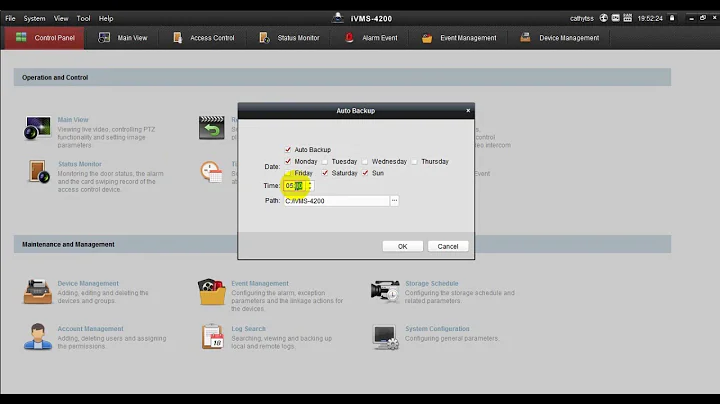720x404 pixels.
Task: Open the Main View panel icon
Action: (38, 128)
